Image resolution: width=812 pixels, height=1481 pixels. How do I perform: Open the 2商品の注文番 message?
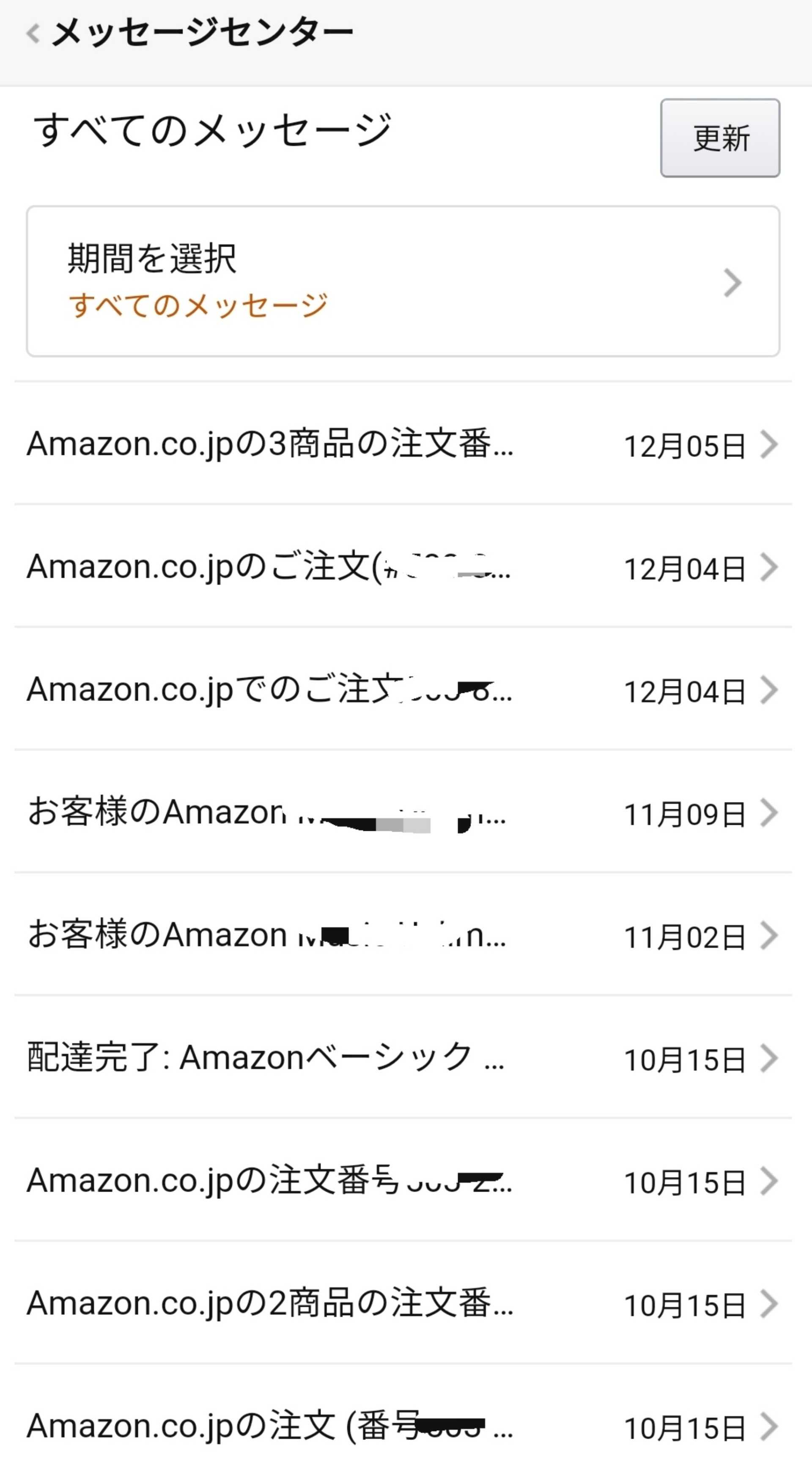pos(270,1303)
